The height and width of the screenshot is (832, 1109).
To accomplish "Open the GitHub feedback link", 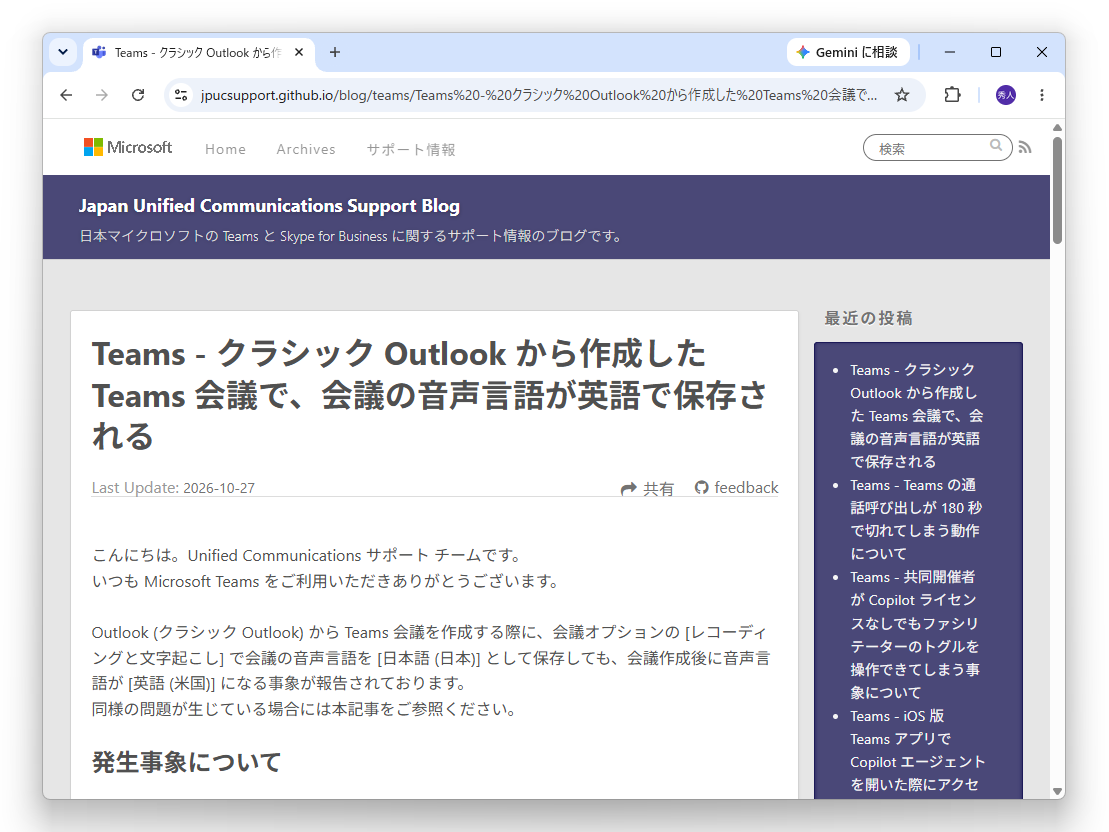I will pyautogui.click(x=736, y=487).
